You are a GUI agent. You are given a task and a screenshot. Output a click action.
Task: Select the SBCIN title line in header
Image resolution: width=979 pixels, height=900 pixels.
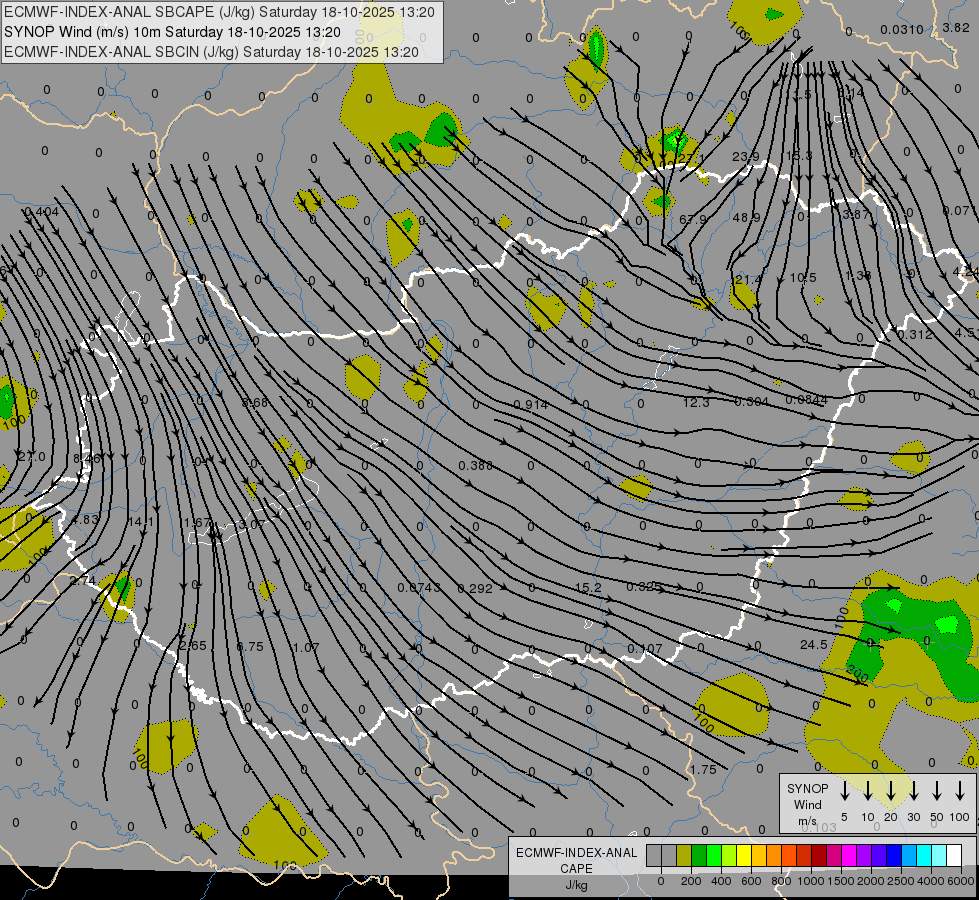[x=211, y=52]
